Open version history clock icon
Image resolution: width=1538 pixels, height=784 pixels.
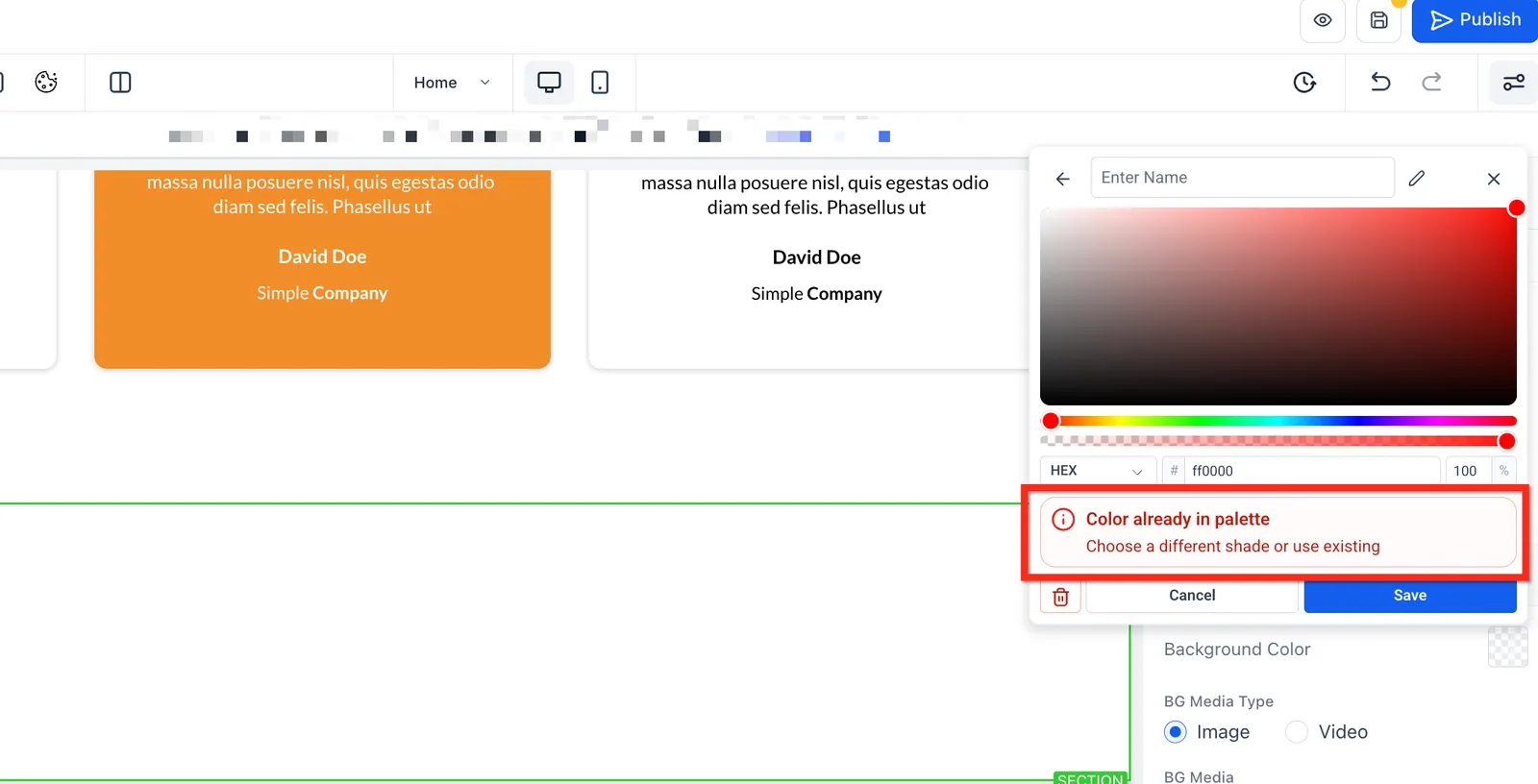pos(1304,83)
